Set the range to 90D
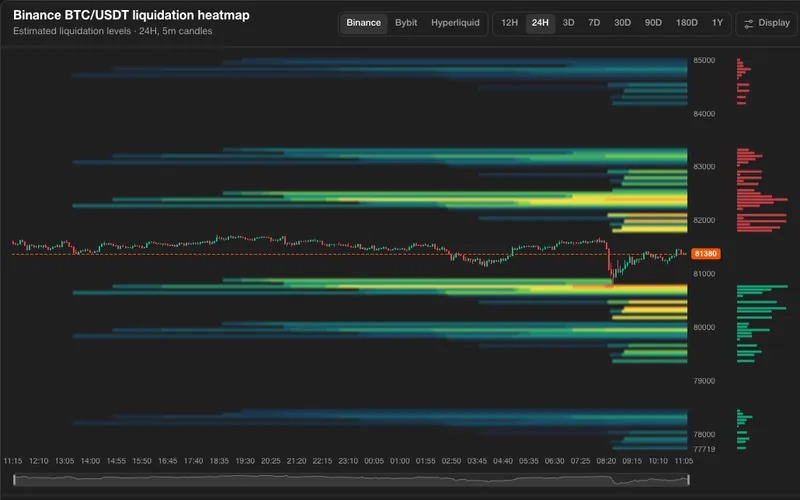The width and height of the screenshot is (800, 500). pos(653,23)
